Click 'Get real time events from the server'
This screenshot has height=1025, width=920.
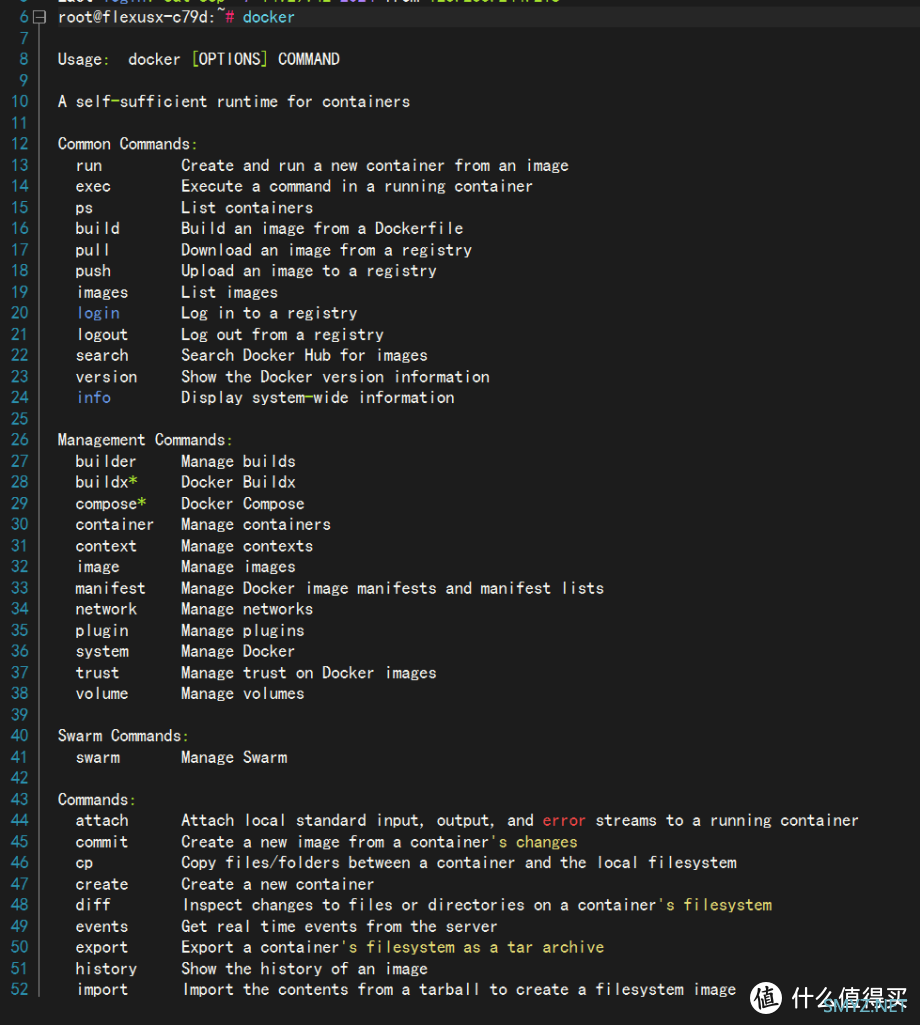click(339, 927)
